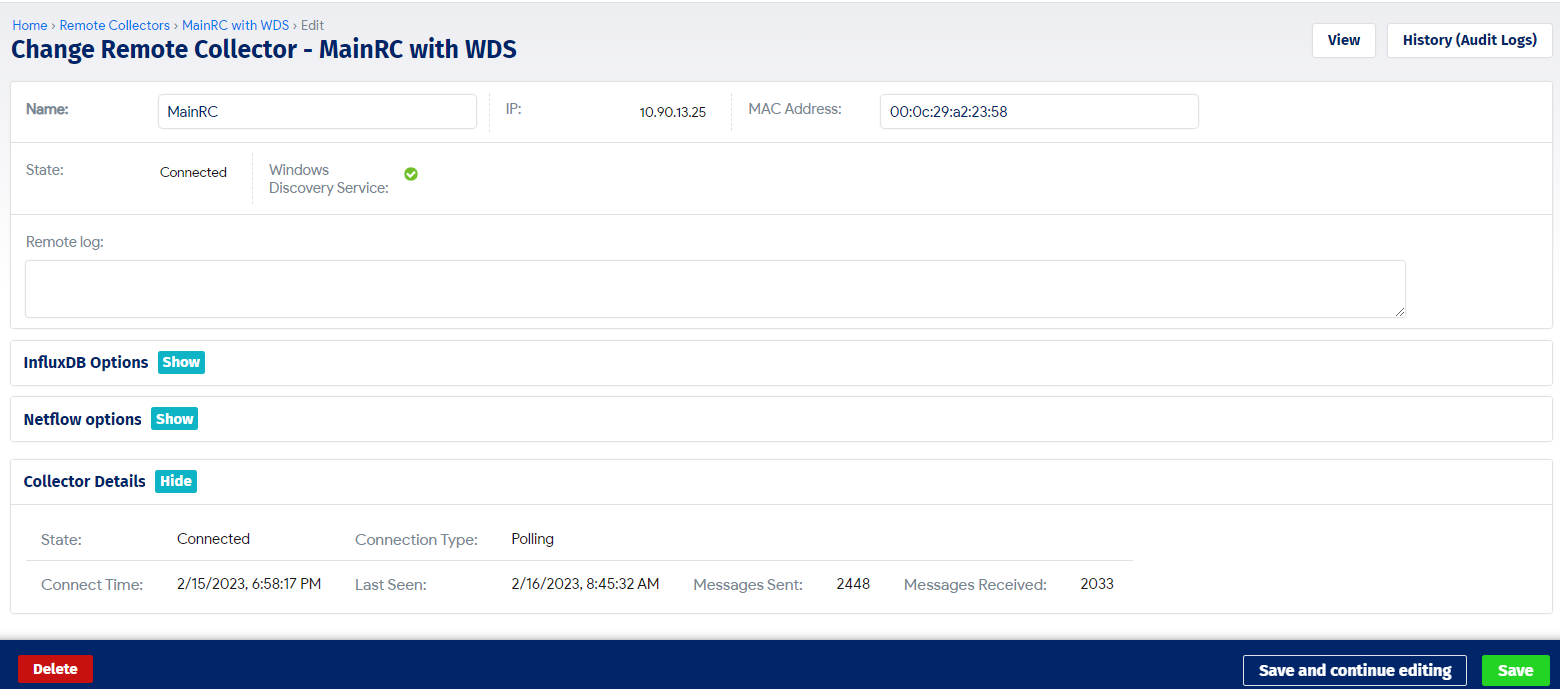Click the Collector Details heading text
This screenshot has height=689, width=1560.
click(x=85, y=481)
